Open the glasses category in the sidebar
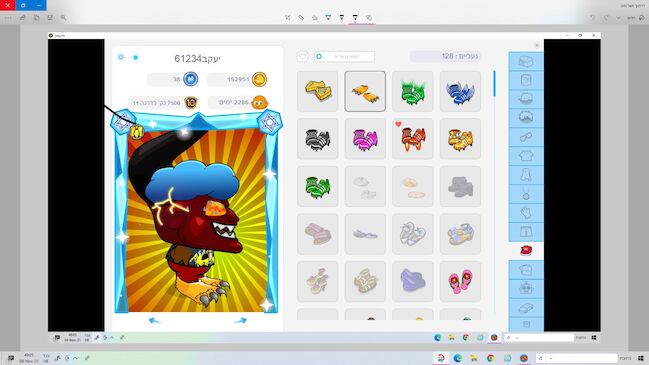Viewport: 649px width, 365px height. pyautogui.click(x=526, y=137)
